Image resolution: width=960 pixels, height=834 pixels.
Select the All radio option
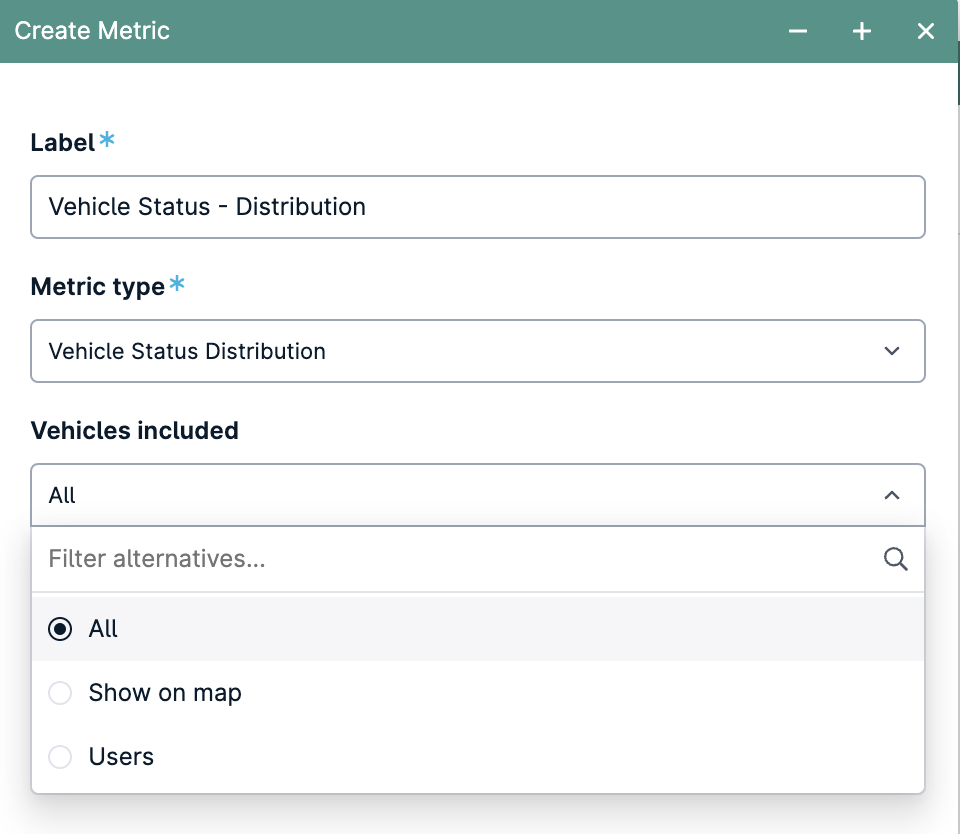click(478, 629)
